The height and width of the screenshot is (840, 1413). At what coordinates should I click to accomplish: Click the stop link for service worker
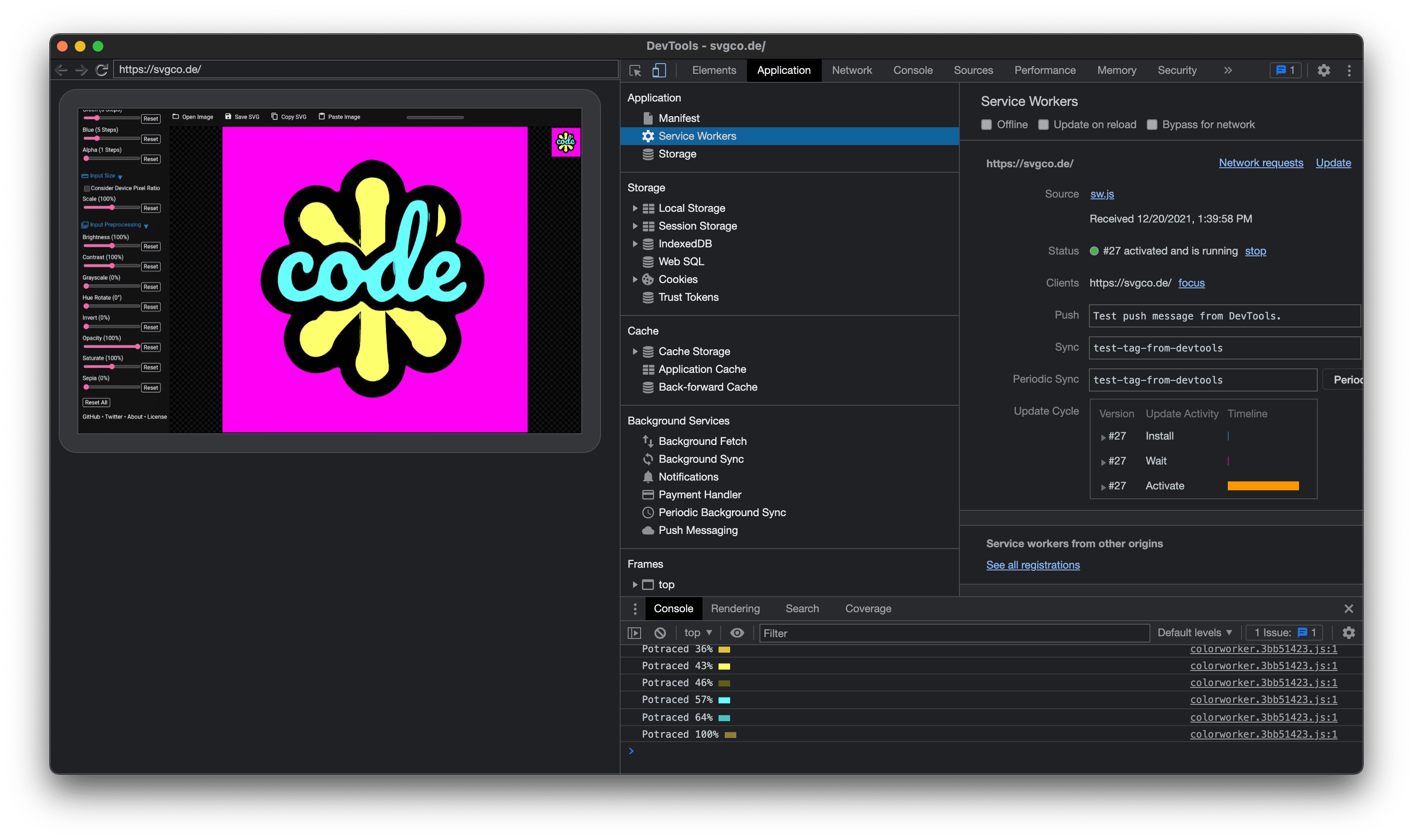(1255, 251)
